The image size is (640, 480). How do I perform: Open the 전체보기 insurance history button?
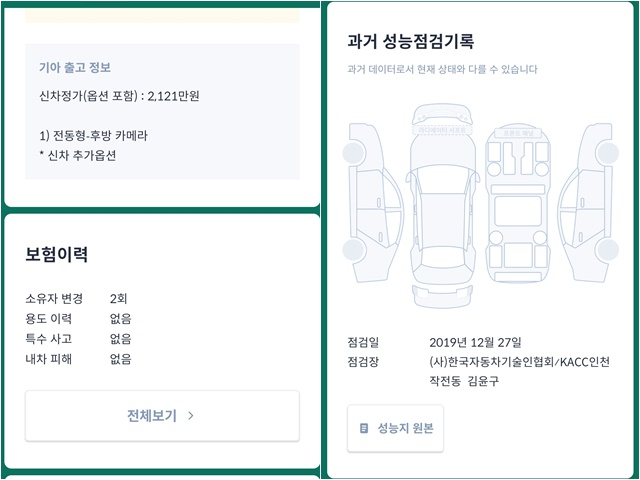pos(161,416)
